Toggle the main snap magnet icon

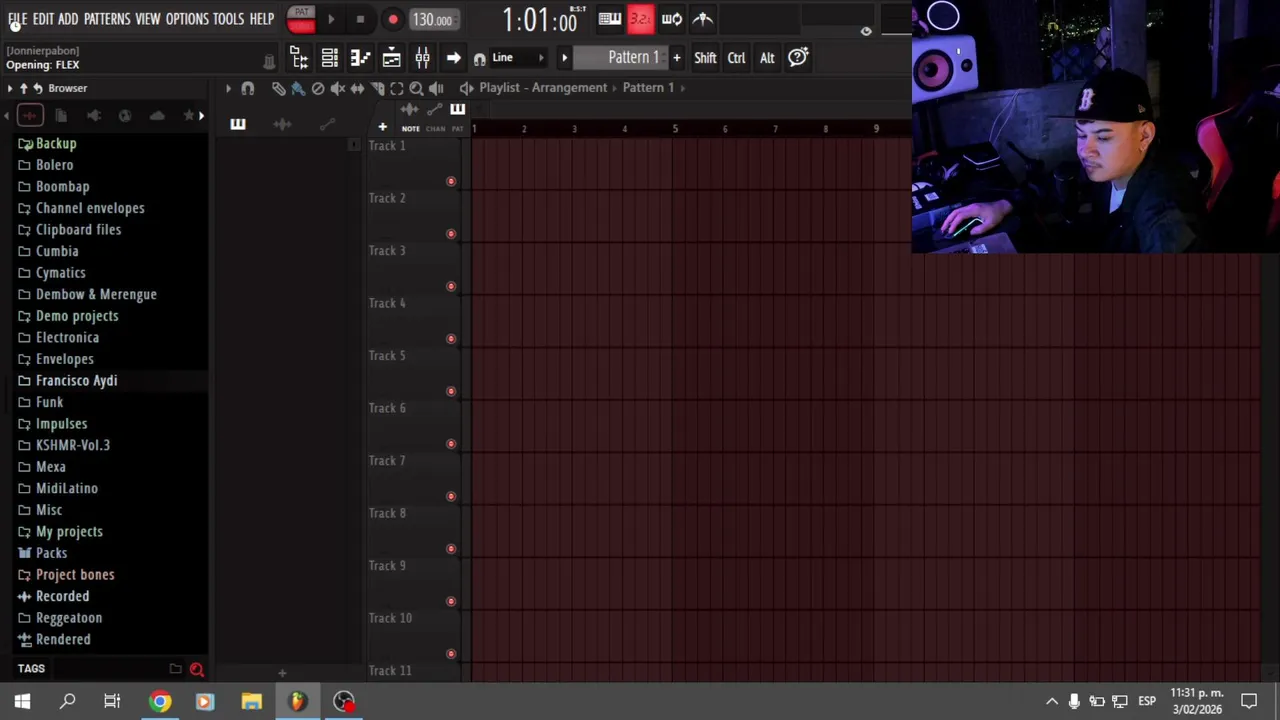[480, 59]
